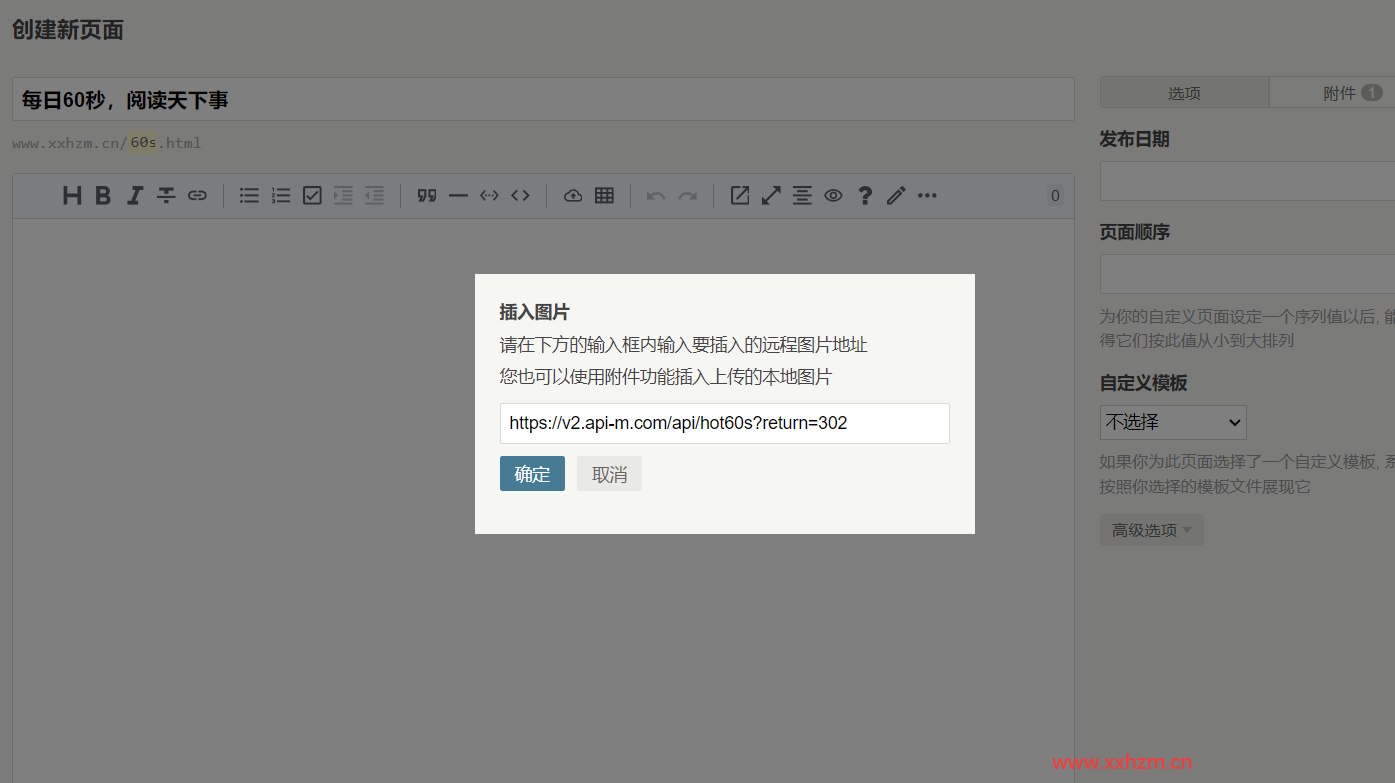This screenshot has height=783, width=1395.
Task: Open more options ellipsis in toolbar
Action: click(x=927, y=196)
